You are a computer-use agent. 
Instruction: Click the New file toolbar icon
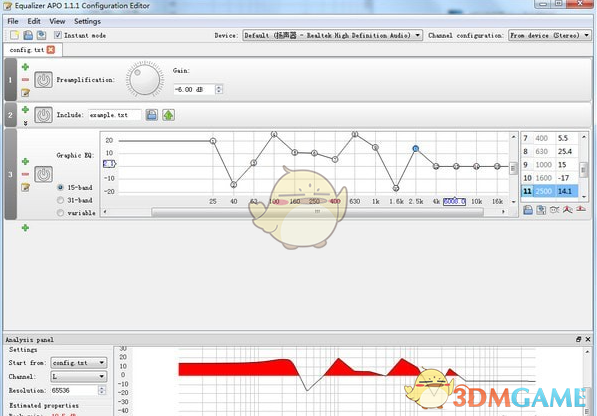tap(14, 35)
